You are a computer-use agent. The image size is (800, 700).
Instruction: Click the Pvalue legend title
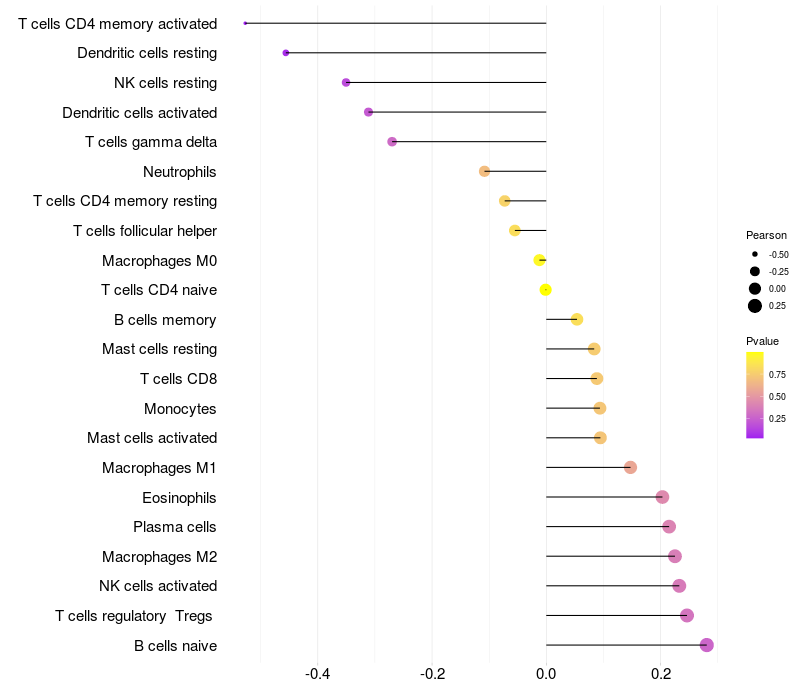point(762,341)
